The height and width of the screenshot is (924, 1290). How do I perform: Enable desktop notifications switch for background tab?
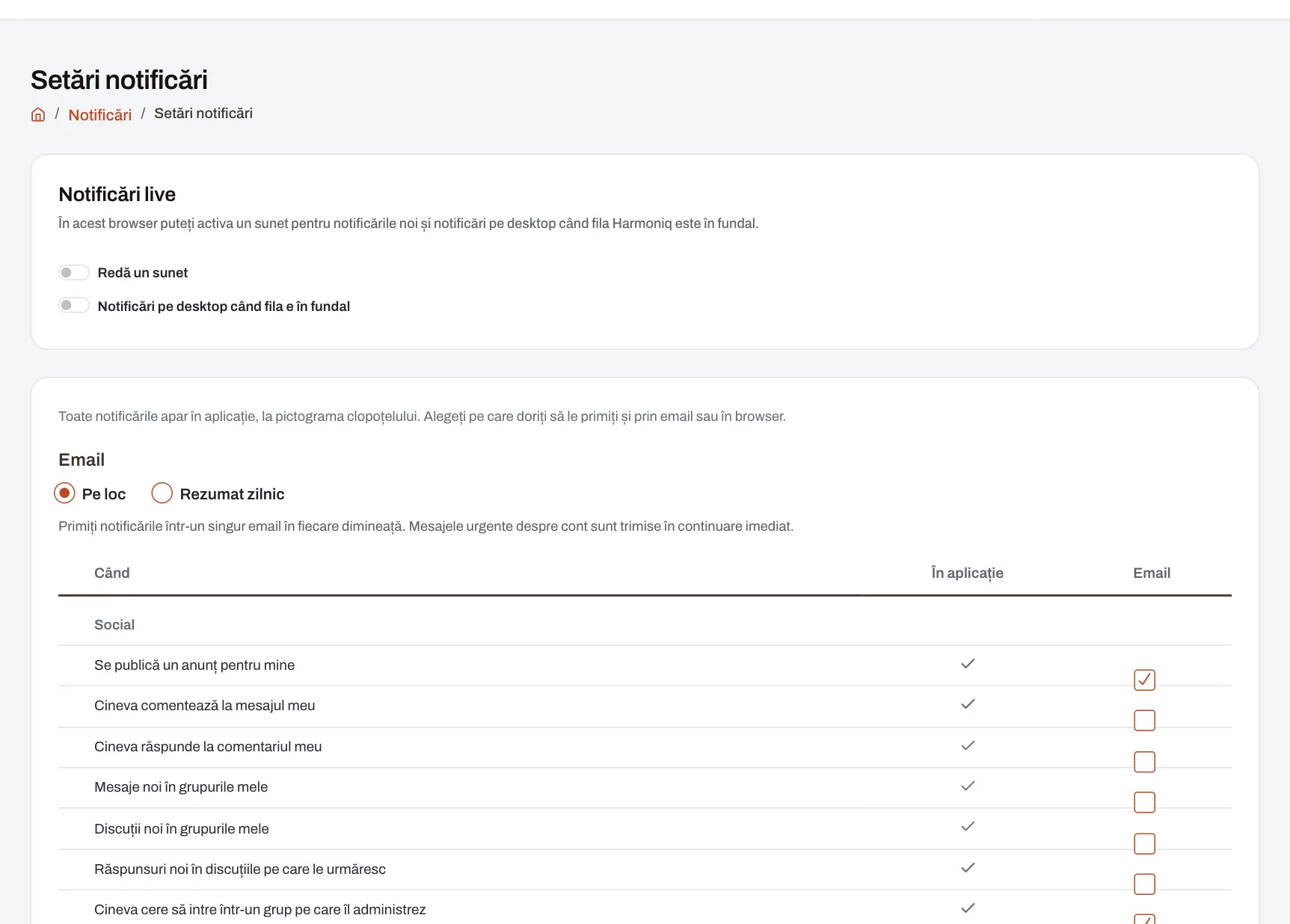(74, 306)
